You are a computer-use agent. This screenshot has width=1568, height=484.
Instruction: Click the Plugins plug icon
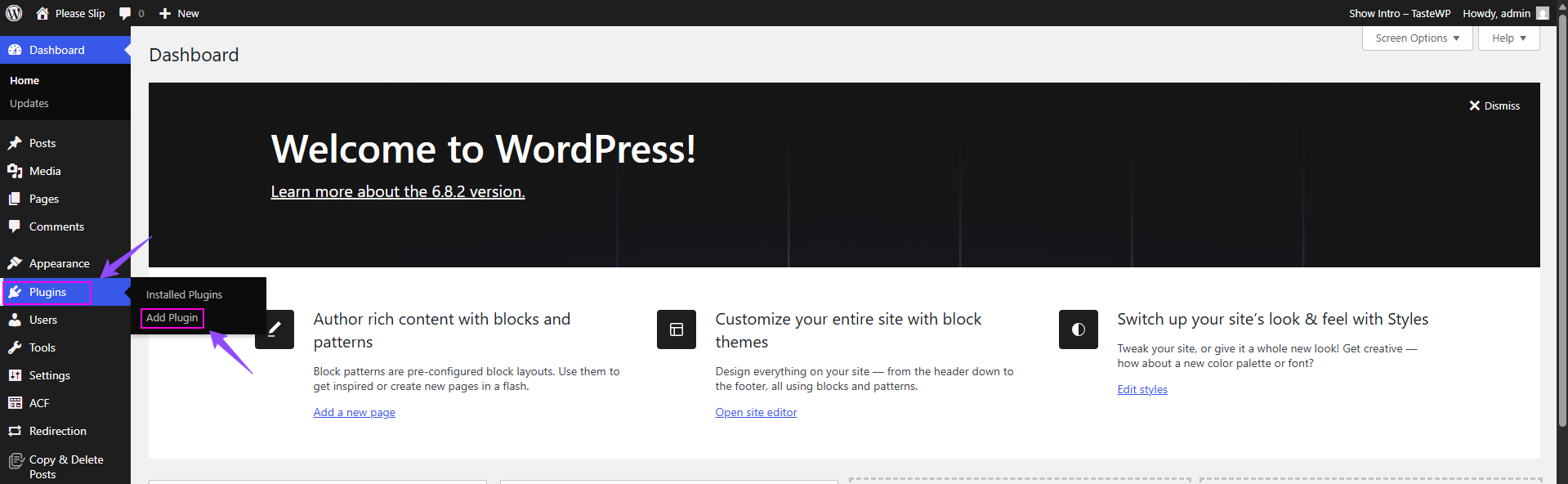pos(15,292)
